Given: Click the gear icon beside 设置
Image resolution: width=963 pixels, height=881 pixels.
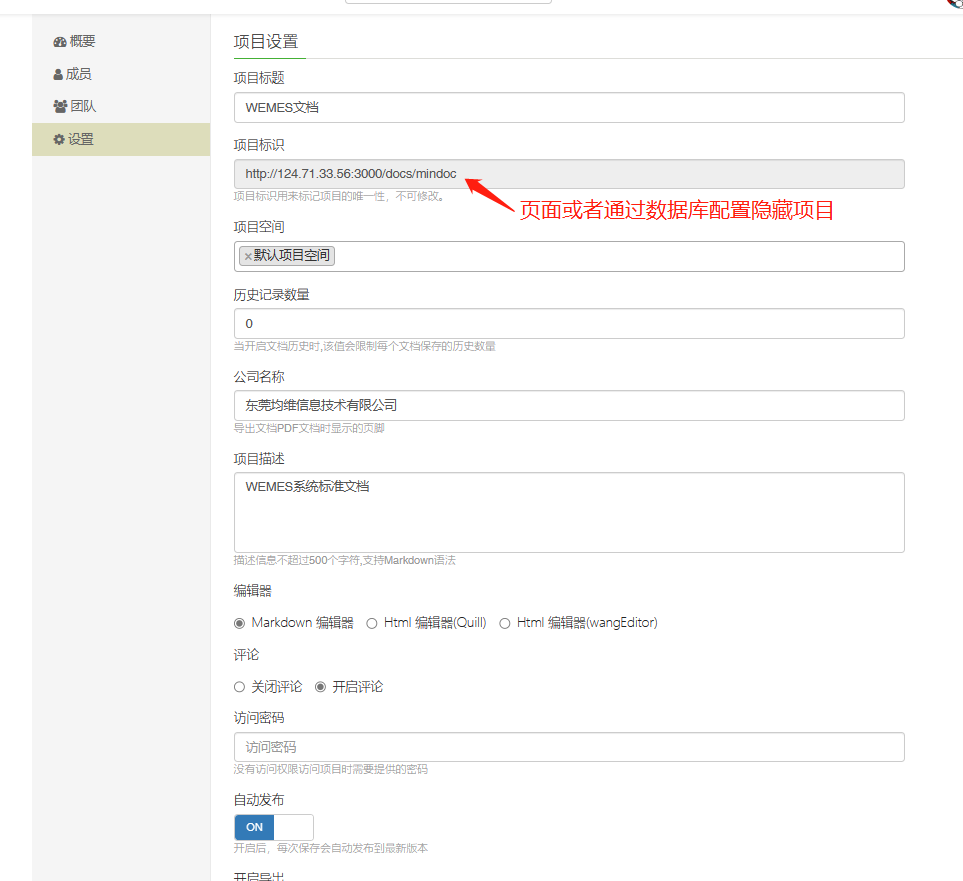Looking at the screenshot, I should click(59, 139).
